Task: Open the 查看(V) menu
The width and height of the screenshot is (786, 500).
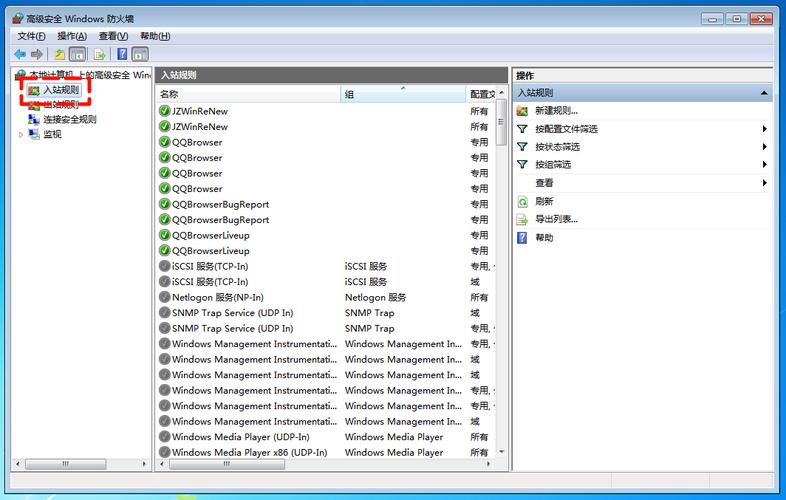Action: tap(112, 36)
